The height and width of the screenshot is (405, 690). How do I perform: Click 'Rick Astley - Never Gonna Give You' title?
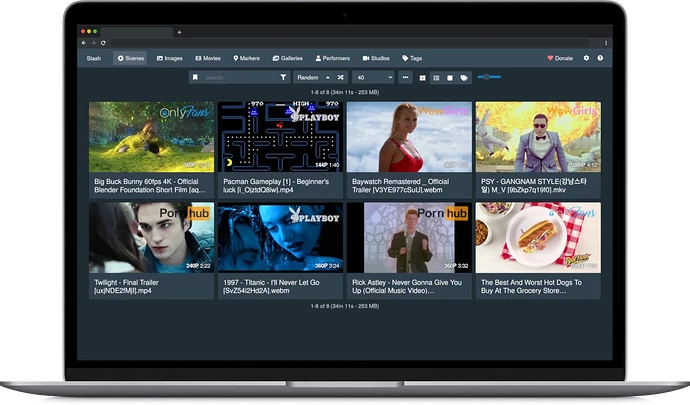click(407, 287)
